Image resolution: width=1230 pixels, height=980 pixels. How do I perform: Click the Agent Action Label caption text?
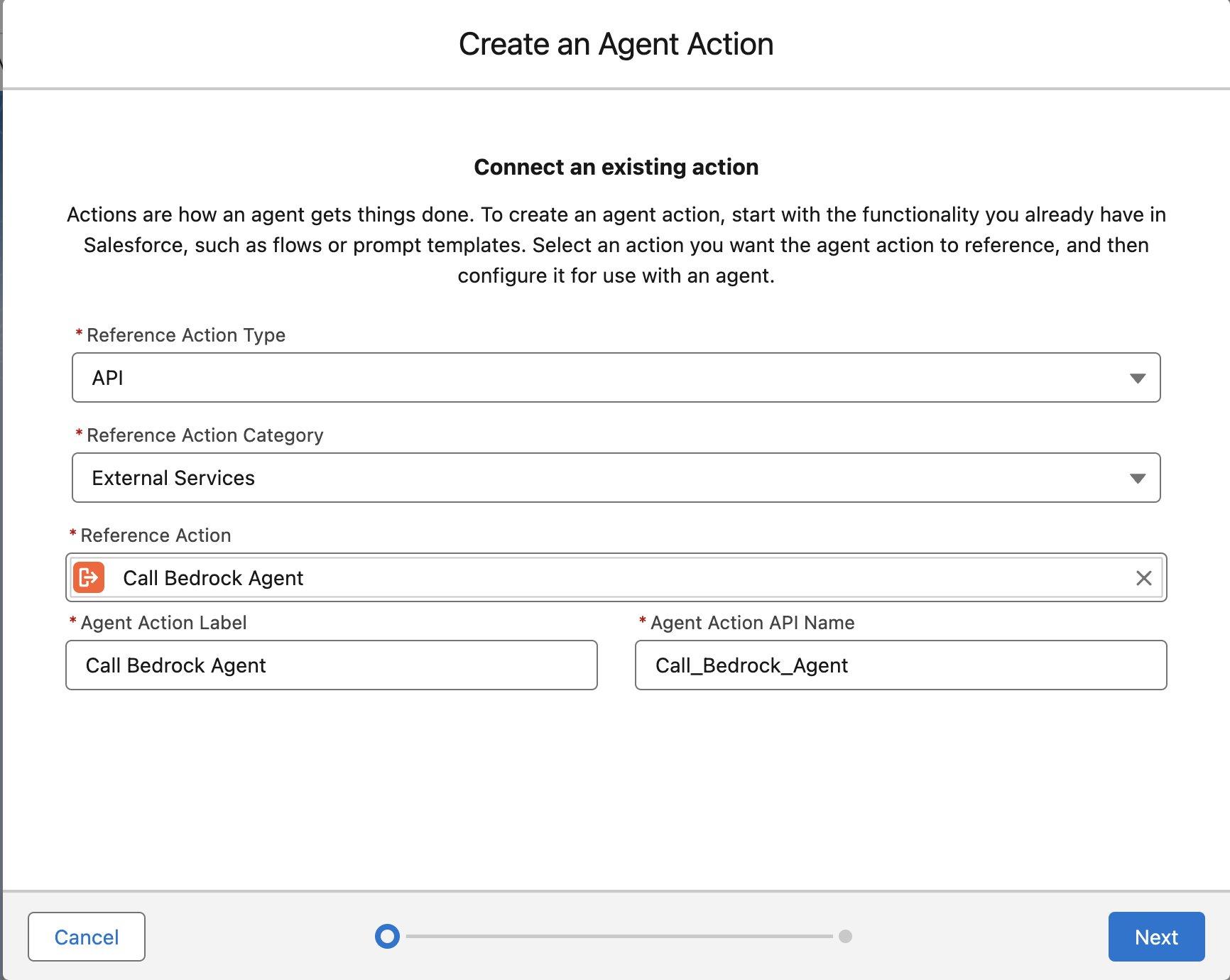(x=163, y=623)
